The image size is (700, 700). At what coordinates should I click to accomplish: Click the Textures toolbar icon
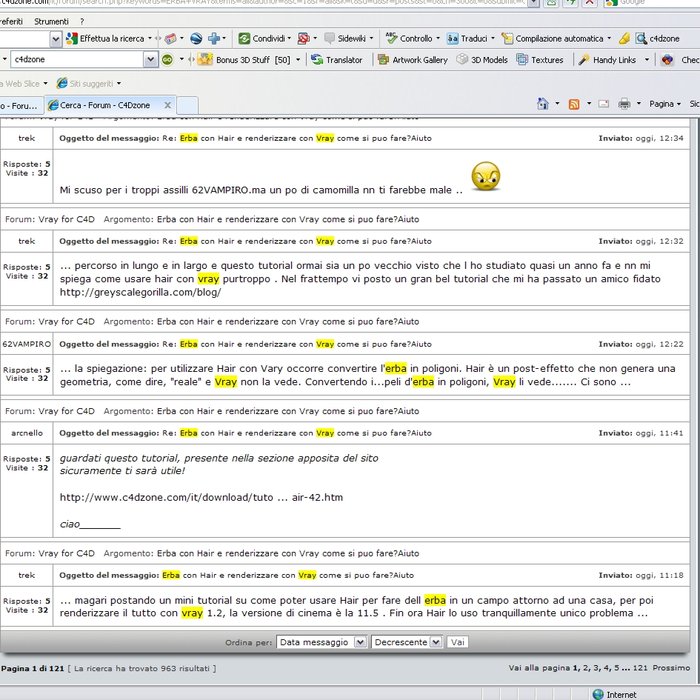point(522,59)
